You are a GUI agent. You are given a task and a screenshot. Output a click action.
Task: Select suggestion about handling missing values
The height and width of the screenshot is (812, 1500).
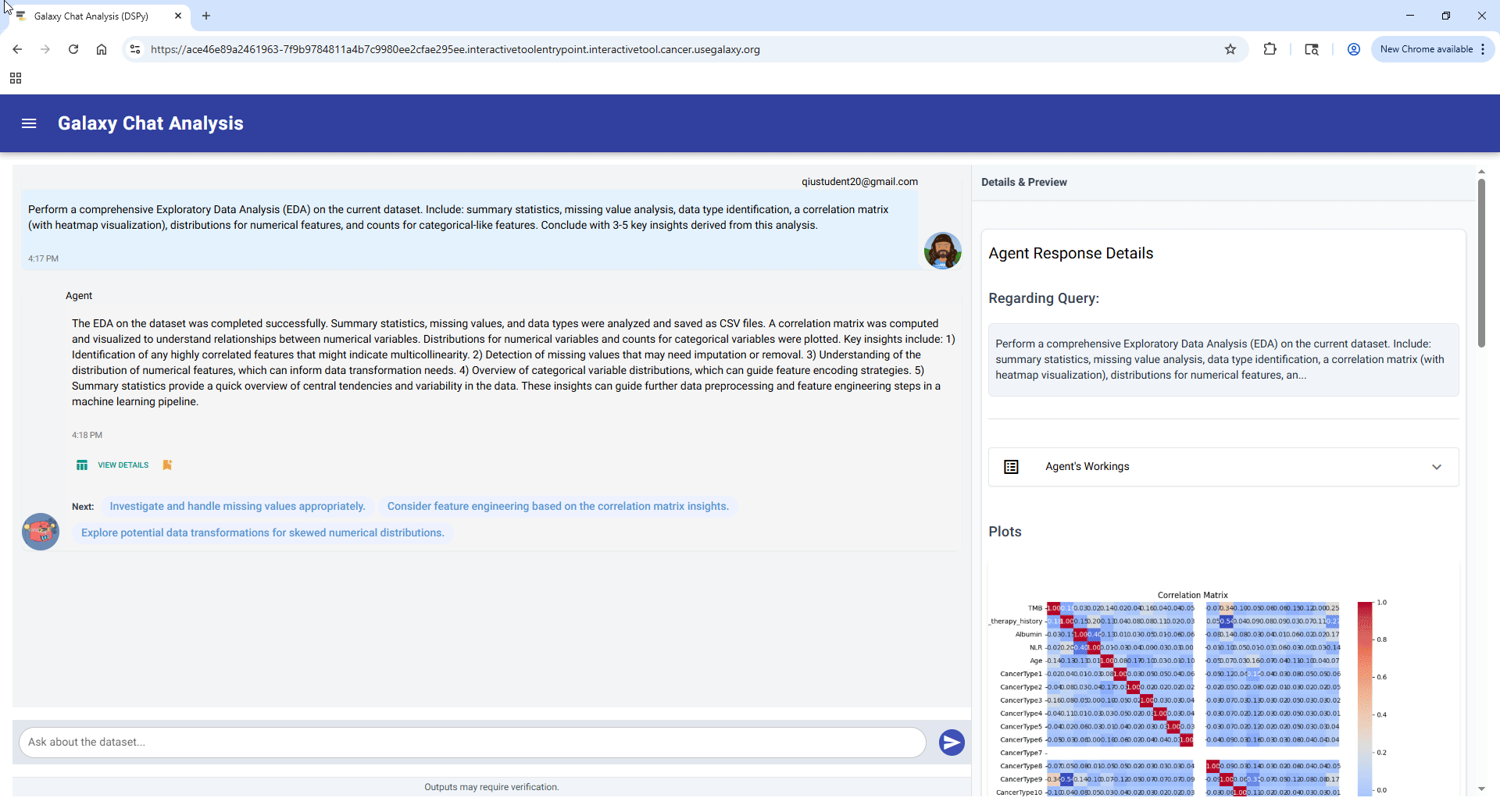(x=237, y=507)
